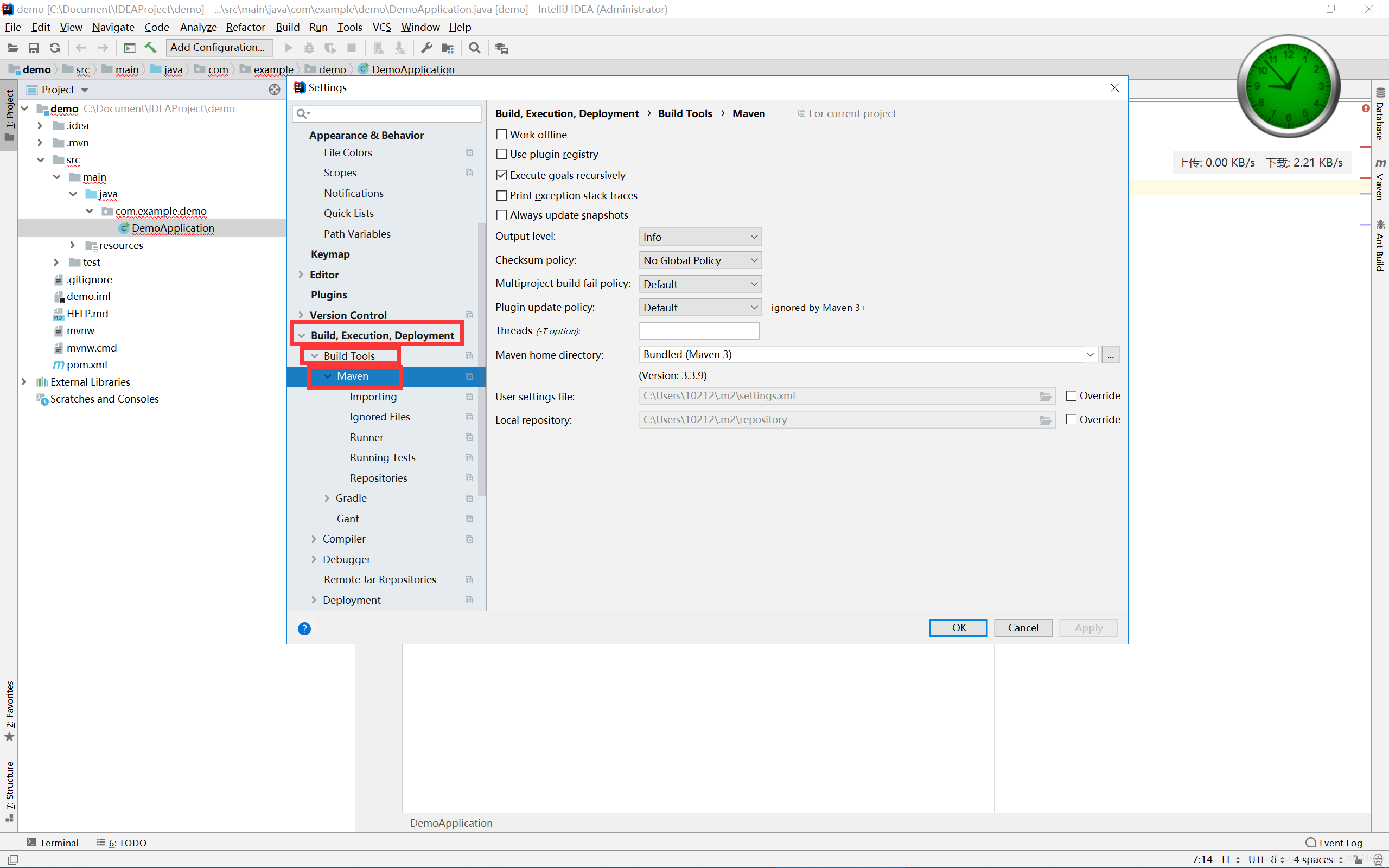Check Override for User settings file
Viewport: 1389px width, 868px height.
click(1071, 395)
